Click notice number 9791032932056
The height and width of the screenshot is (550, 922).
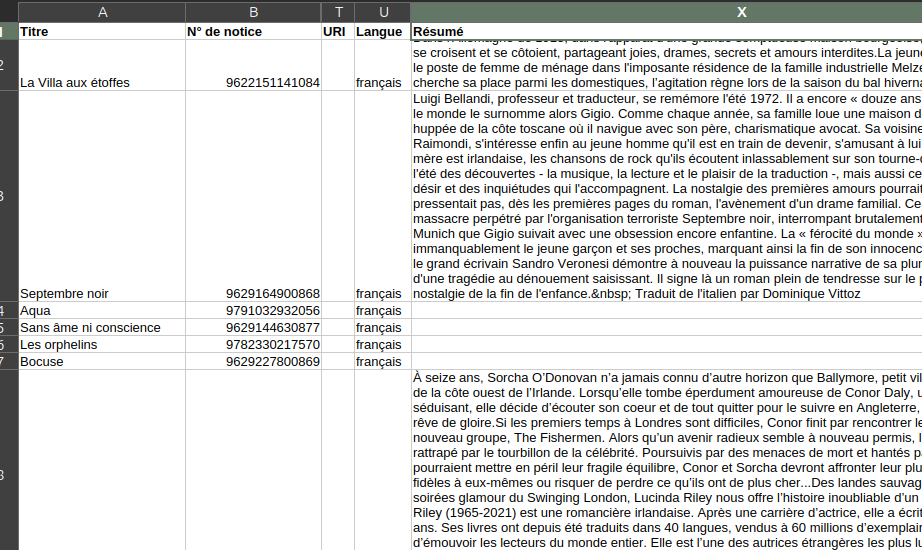(x=253, y=310)
